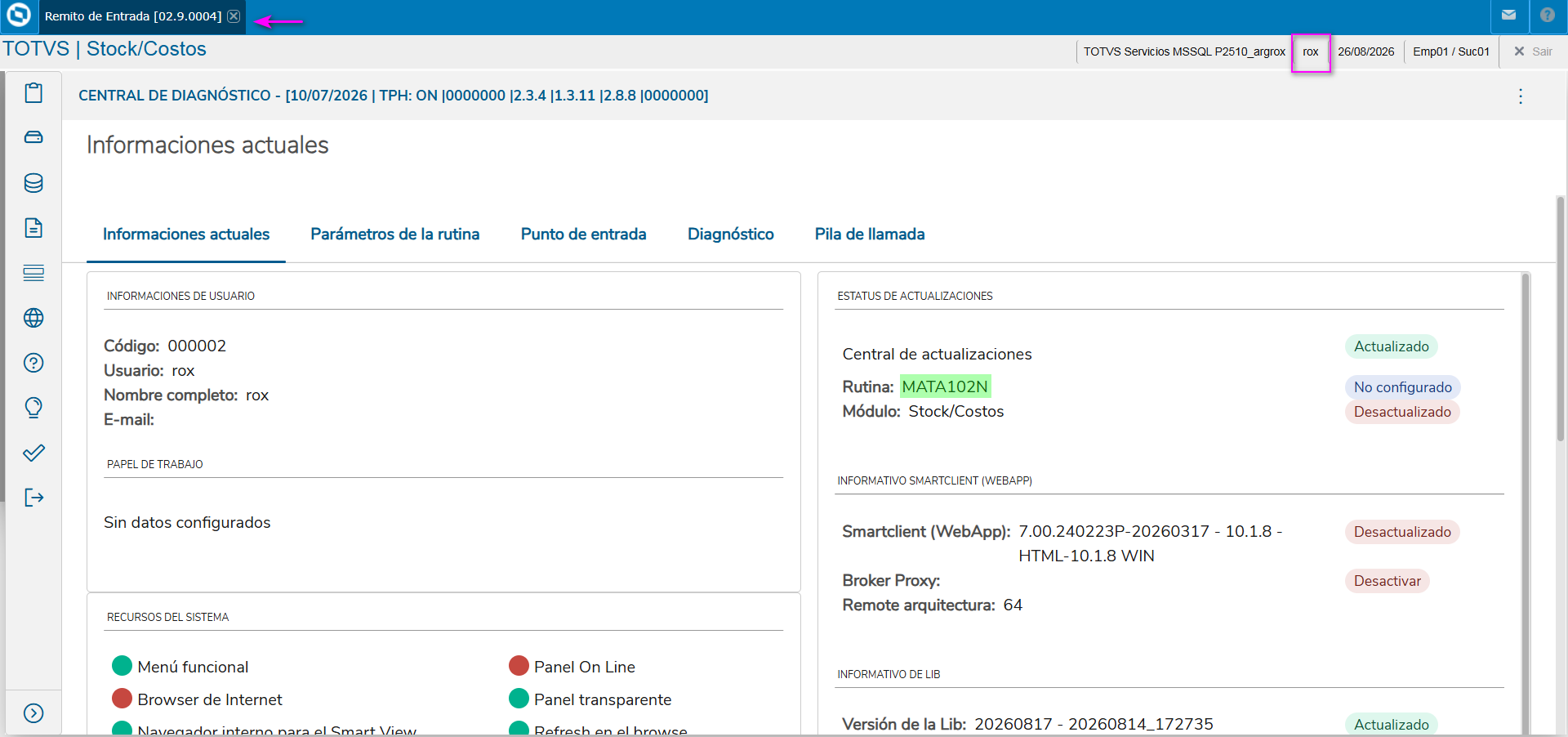Click the green Menú funcional status dot
The height and width of the screenshot is (737, 1568).
coord(122,666)
